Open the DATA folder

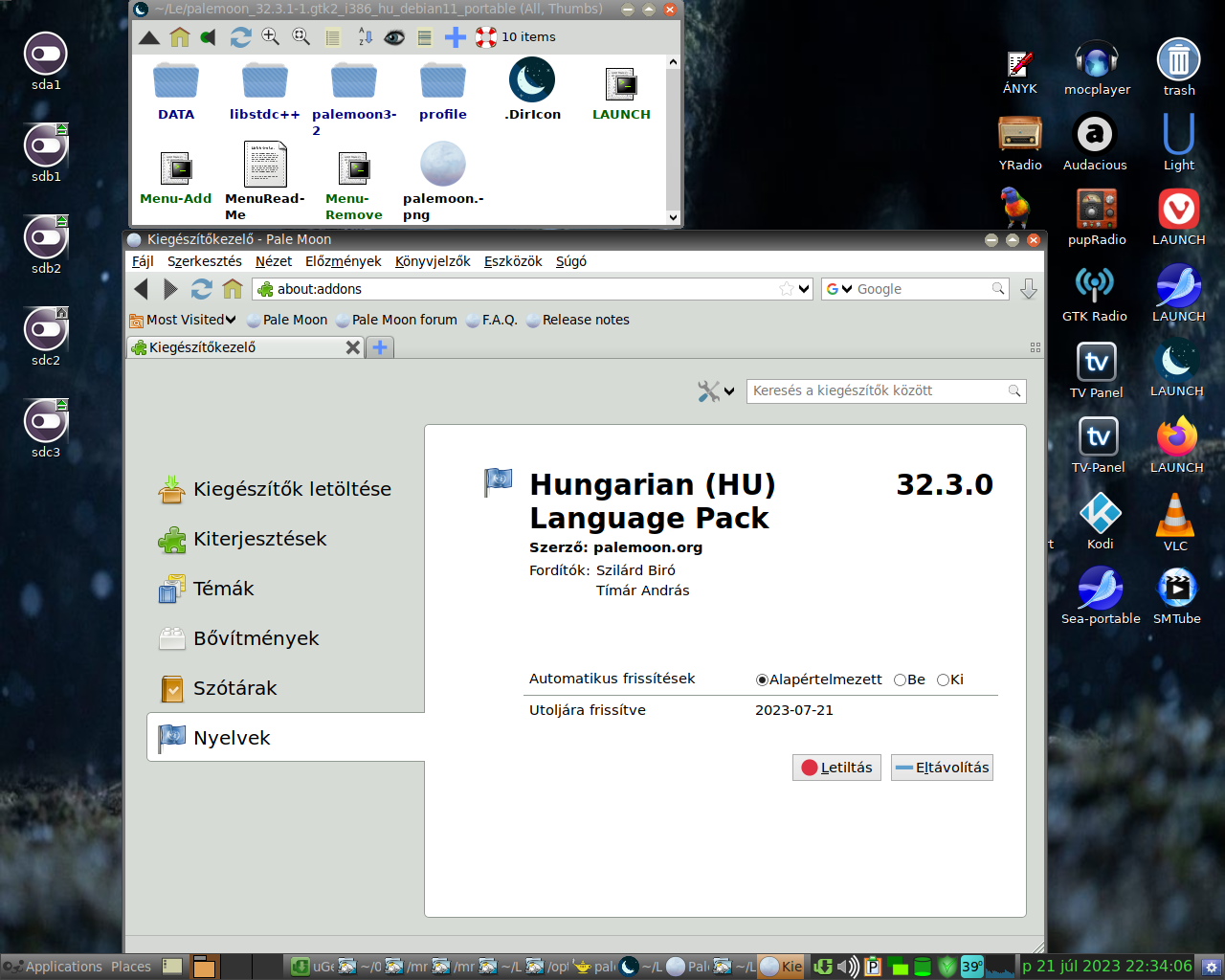point(176,89)
